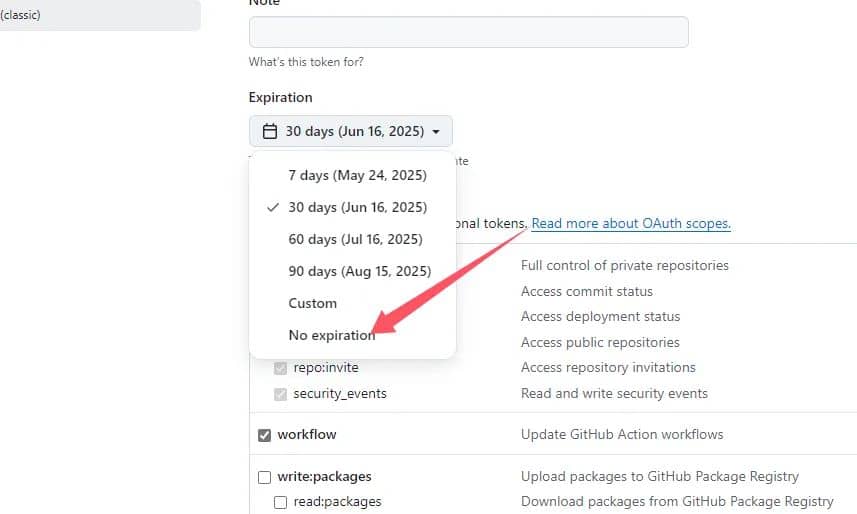Choose the 30 days (Jun 16, 2025) option
Image resolution: width=857 pixels, height=514 pixels.
(x=357, y=207)
